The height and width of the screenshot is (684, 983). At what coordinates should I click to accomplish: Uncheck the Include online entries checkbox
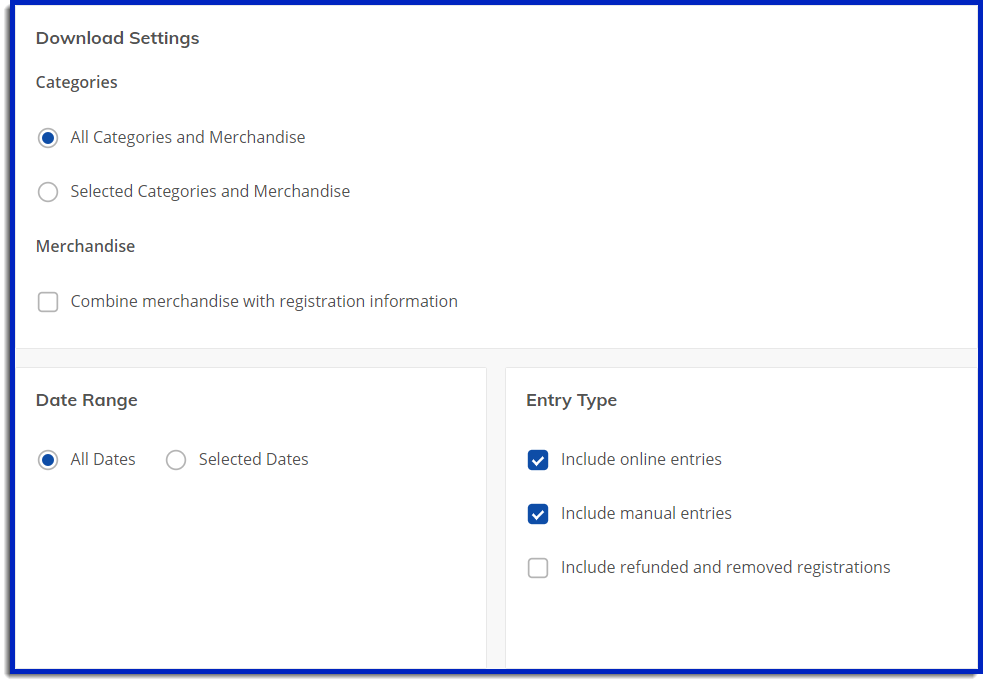pos(538,460)
